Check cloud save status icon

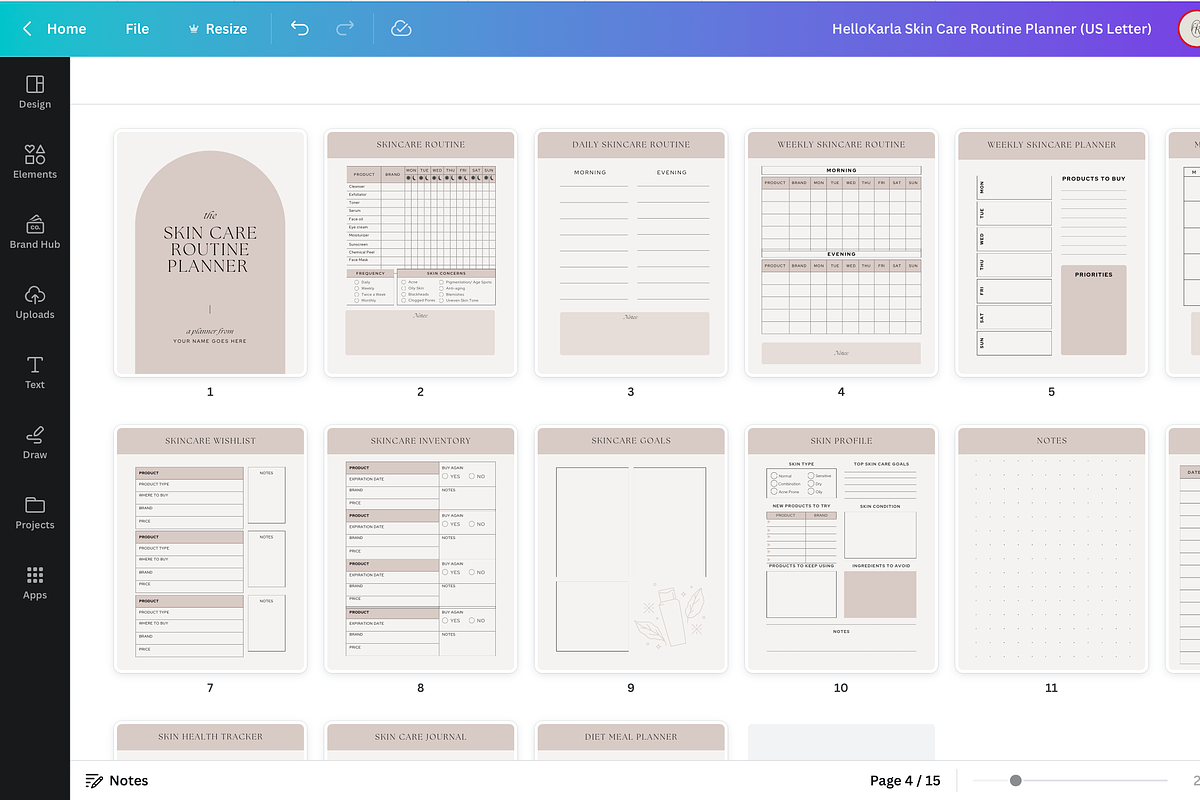click(x=401, y=28)
